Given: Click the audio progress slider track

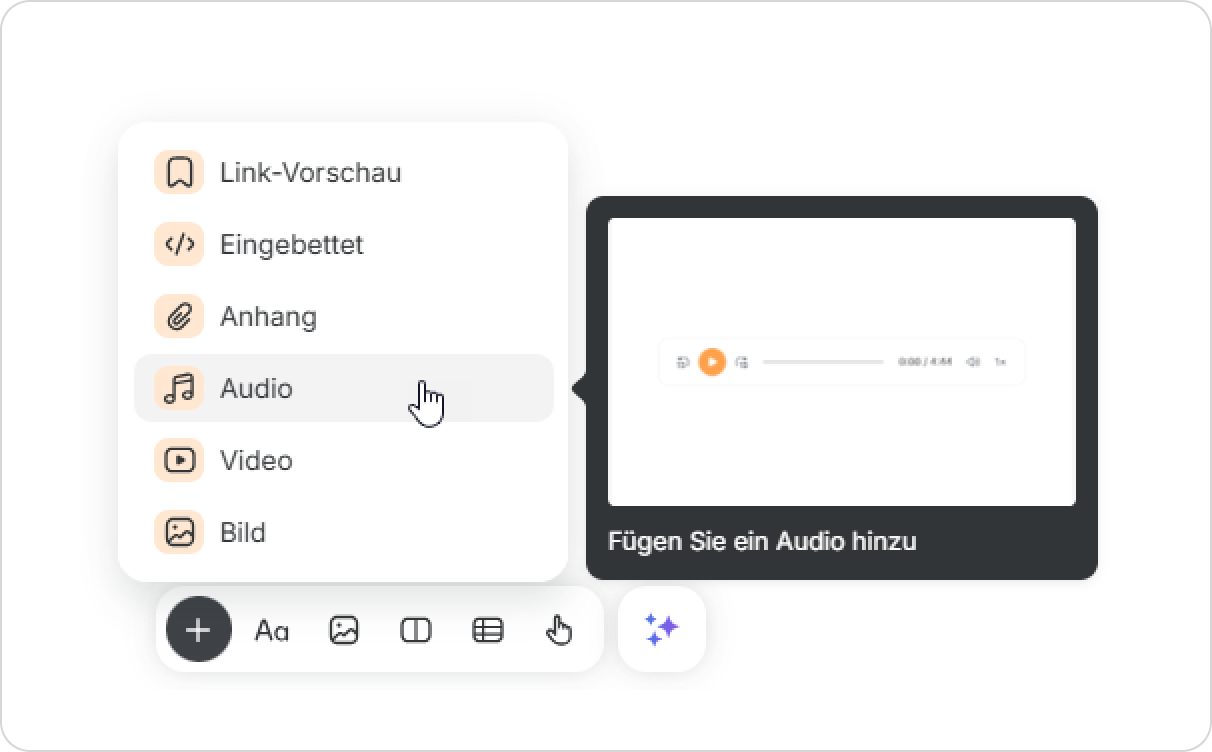Looking at the screenshot, I should point(822,362).
